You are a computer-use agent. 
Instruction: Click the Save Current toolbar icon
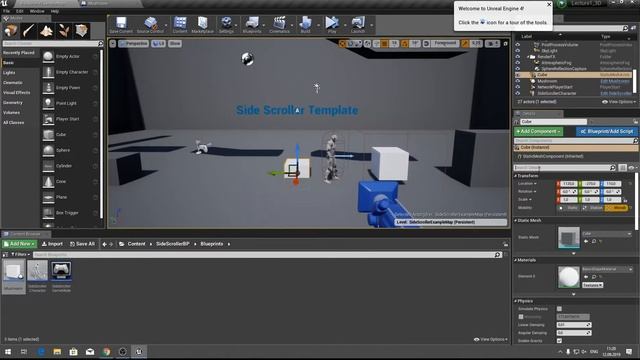(x=121, y=25)
